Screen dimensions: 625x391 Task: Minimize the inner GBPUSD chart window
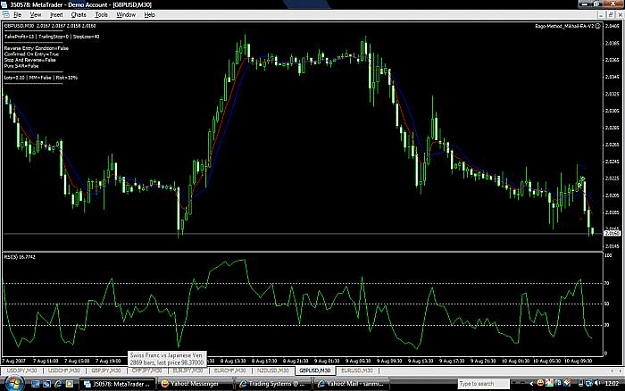601,15
